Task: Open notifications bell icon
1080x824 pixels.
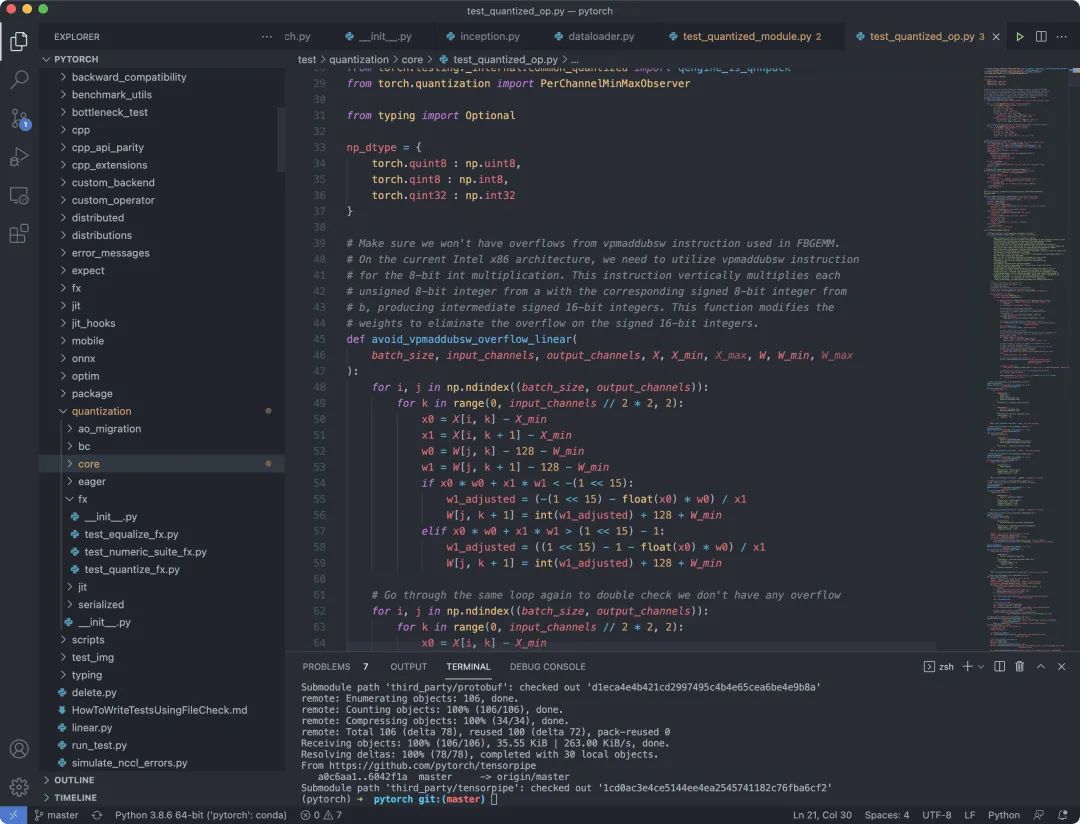Action: click(x=1062, y=815)
